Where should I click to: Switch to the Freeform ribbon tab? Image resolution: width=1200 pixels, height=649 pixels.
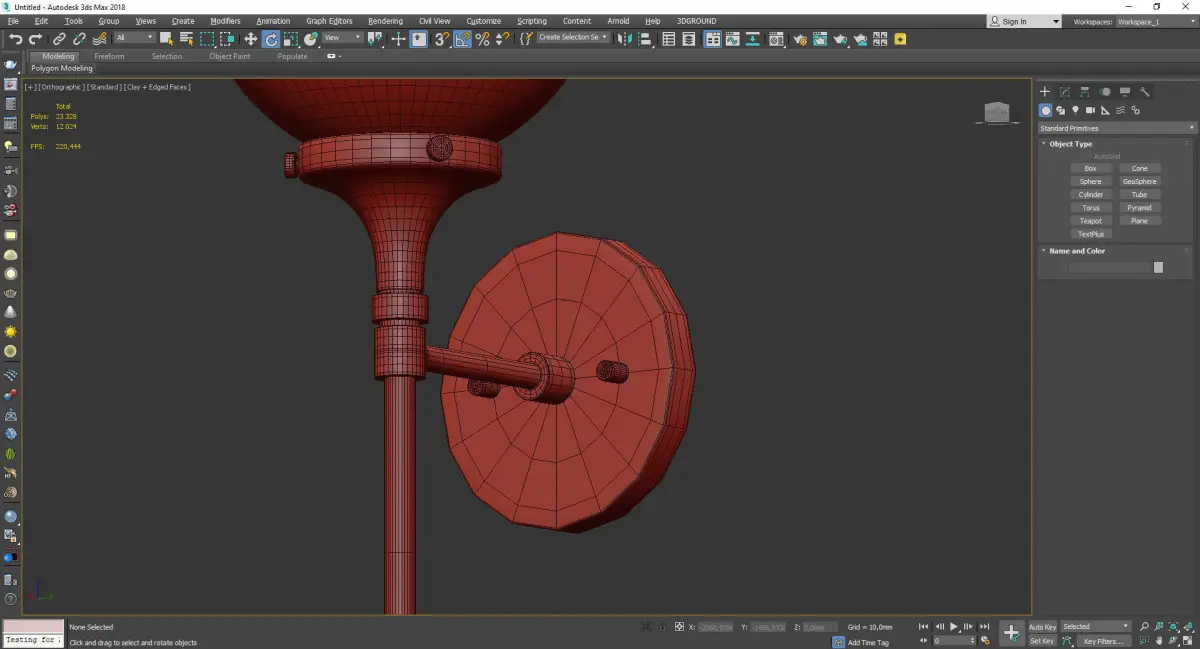pyautogui.click(x=109, y=56)
